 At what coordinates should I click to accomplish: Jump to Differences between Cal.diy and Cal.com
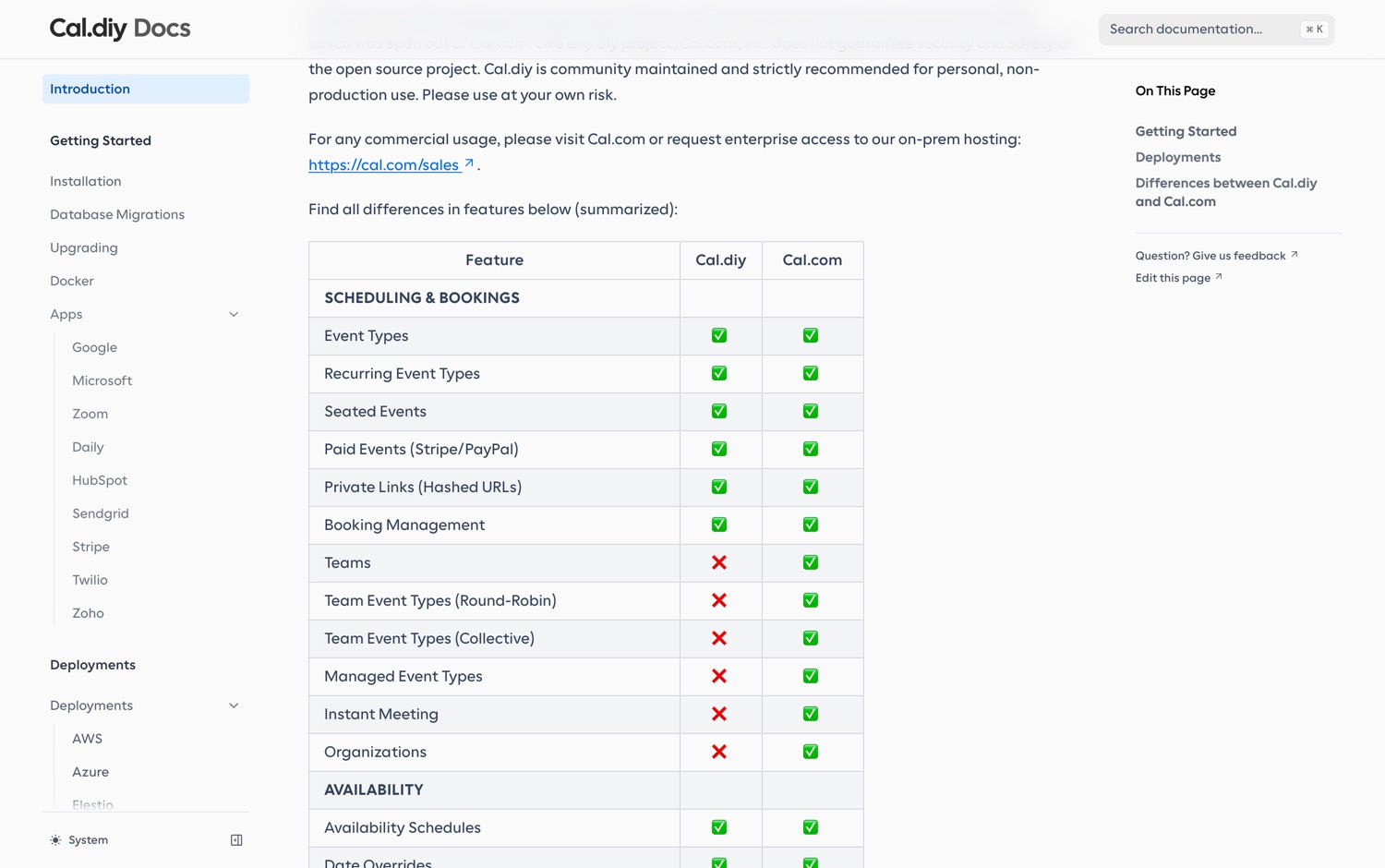pos(1226,192)
